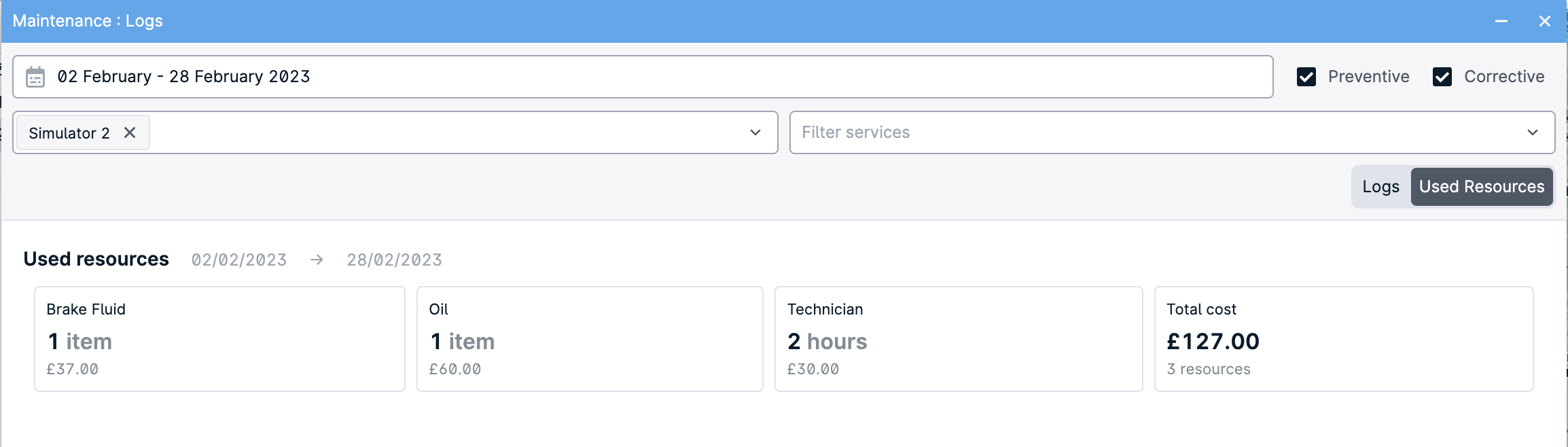The height and width of the screenshot is (447, 1568).
Task: Minimize the Maintenance Logs window
Action: (1501, 21)
